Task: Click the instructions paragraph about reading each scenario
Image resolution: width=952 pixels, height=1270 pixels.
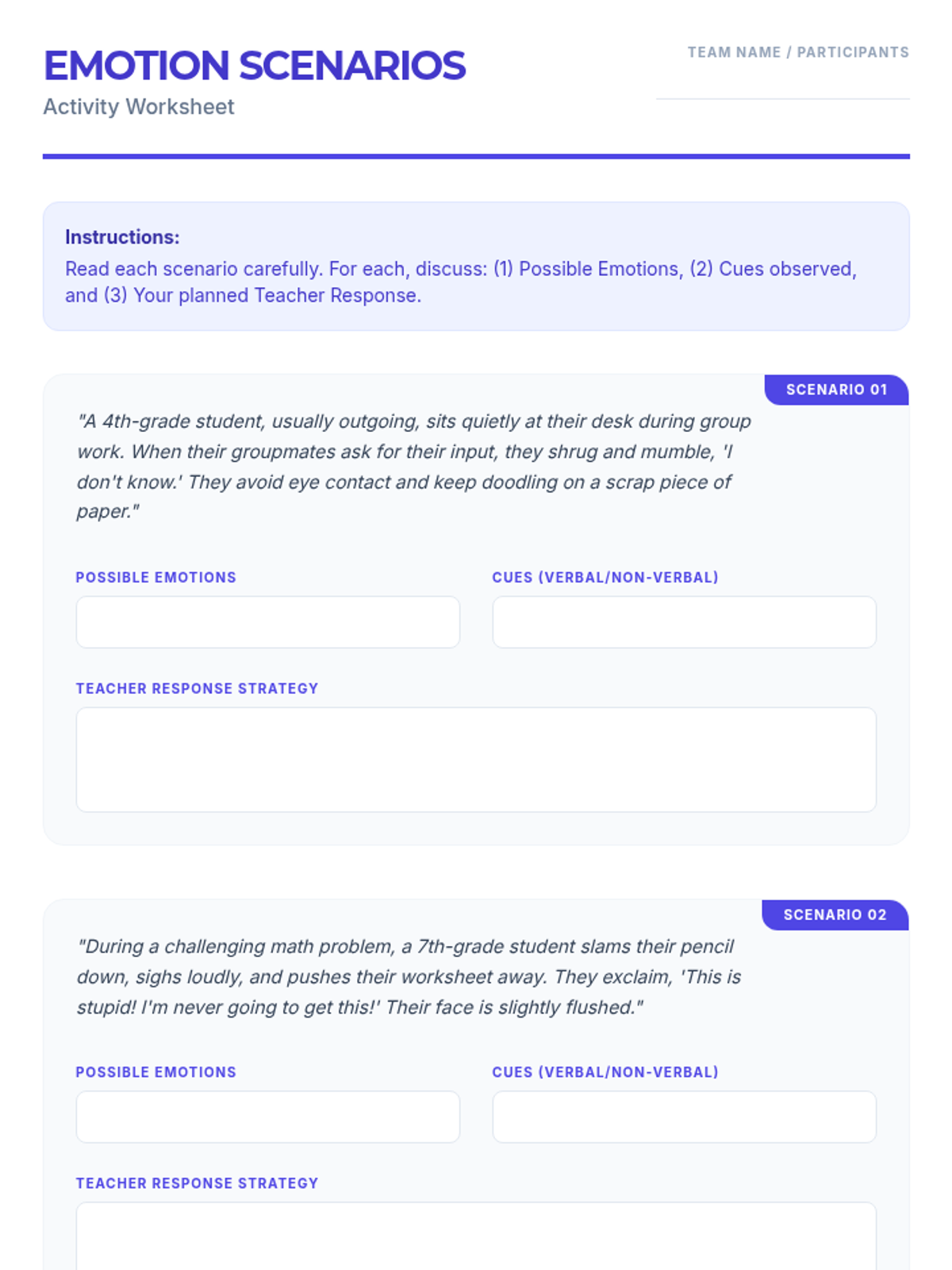Action: click(x=460, y=282)
